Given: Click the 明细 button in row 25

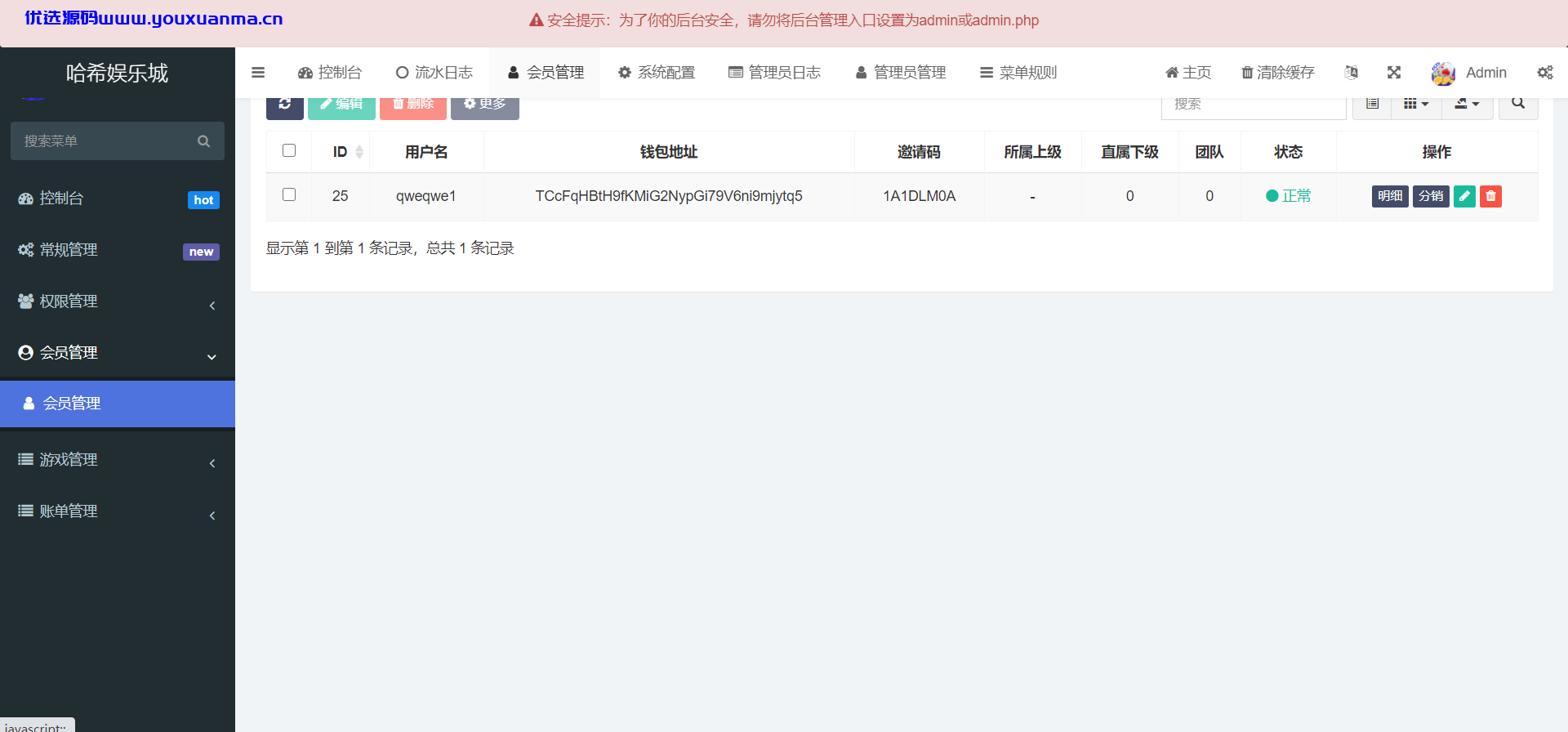Looking at the screenshot, I should click(x=1390, y=196).
